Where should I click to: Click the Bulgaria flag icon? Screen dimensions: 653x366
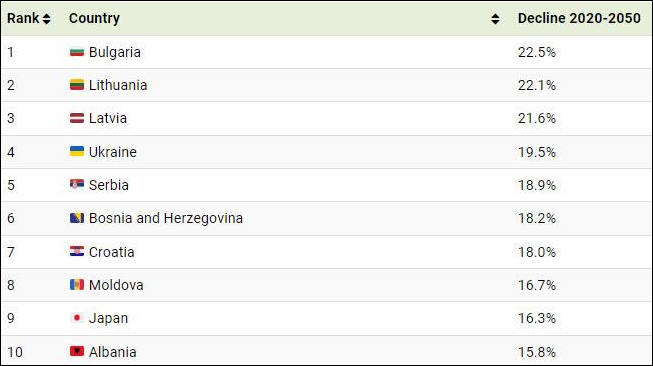point(77,52)
